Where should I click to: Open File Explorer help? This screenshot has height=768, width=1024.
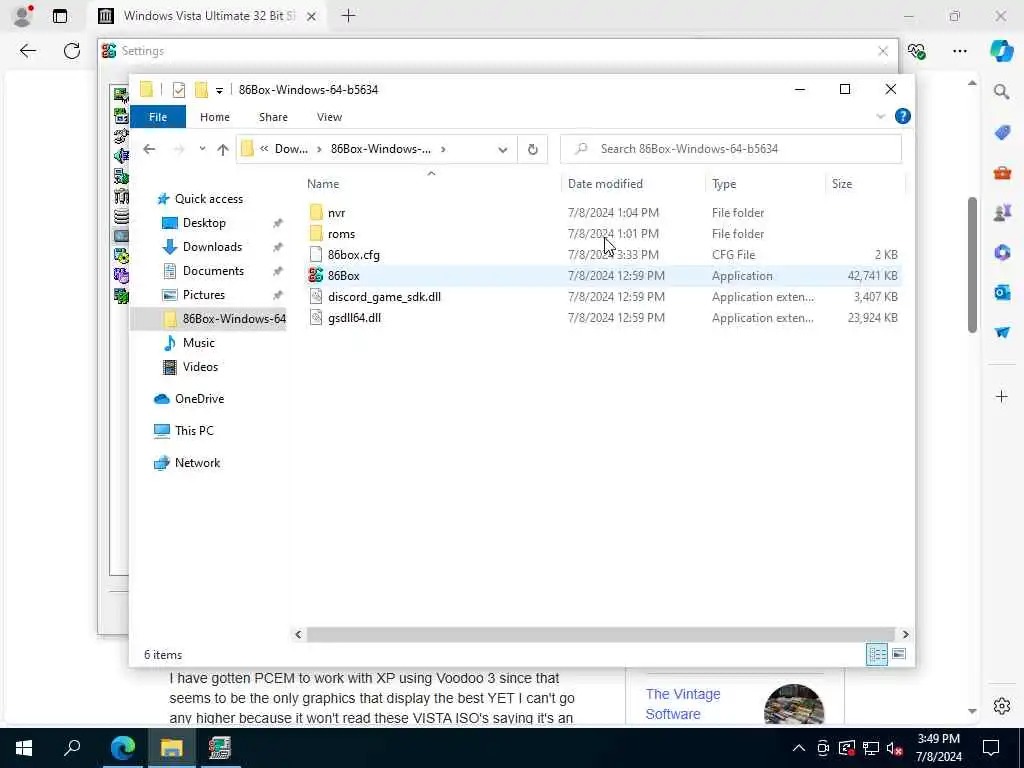pos(903,116)
